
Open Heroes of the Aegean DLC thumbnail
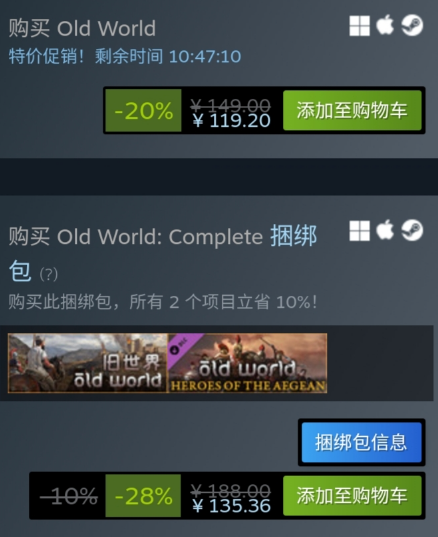247,363
